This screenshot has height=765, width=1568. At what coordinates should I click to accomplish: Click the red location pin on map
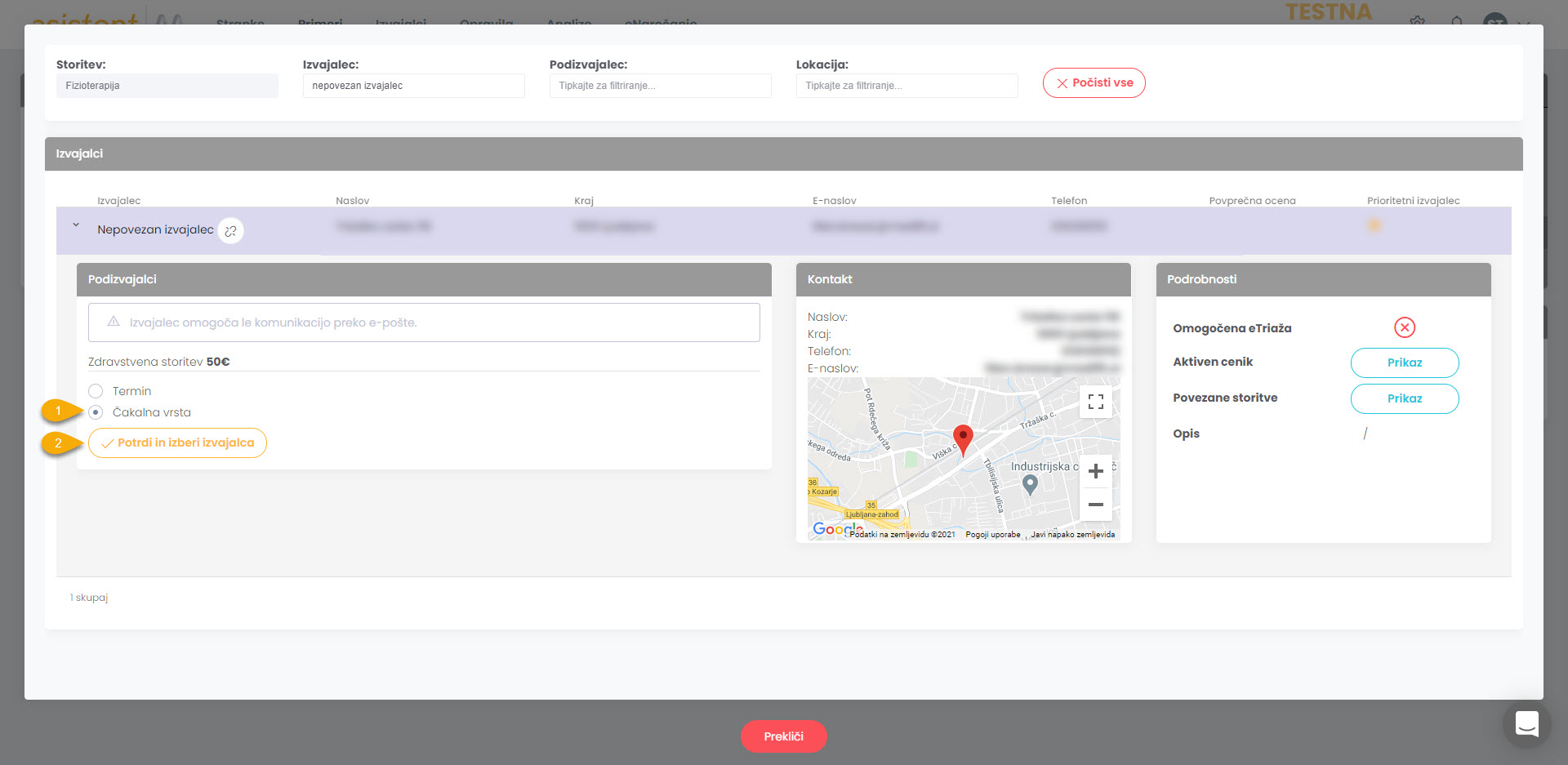[x=963, y=438]
